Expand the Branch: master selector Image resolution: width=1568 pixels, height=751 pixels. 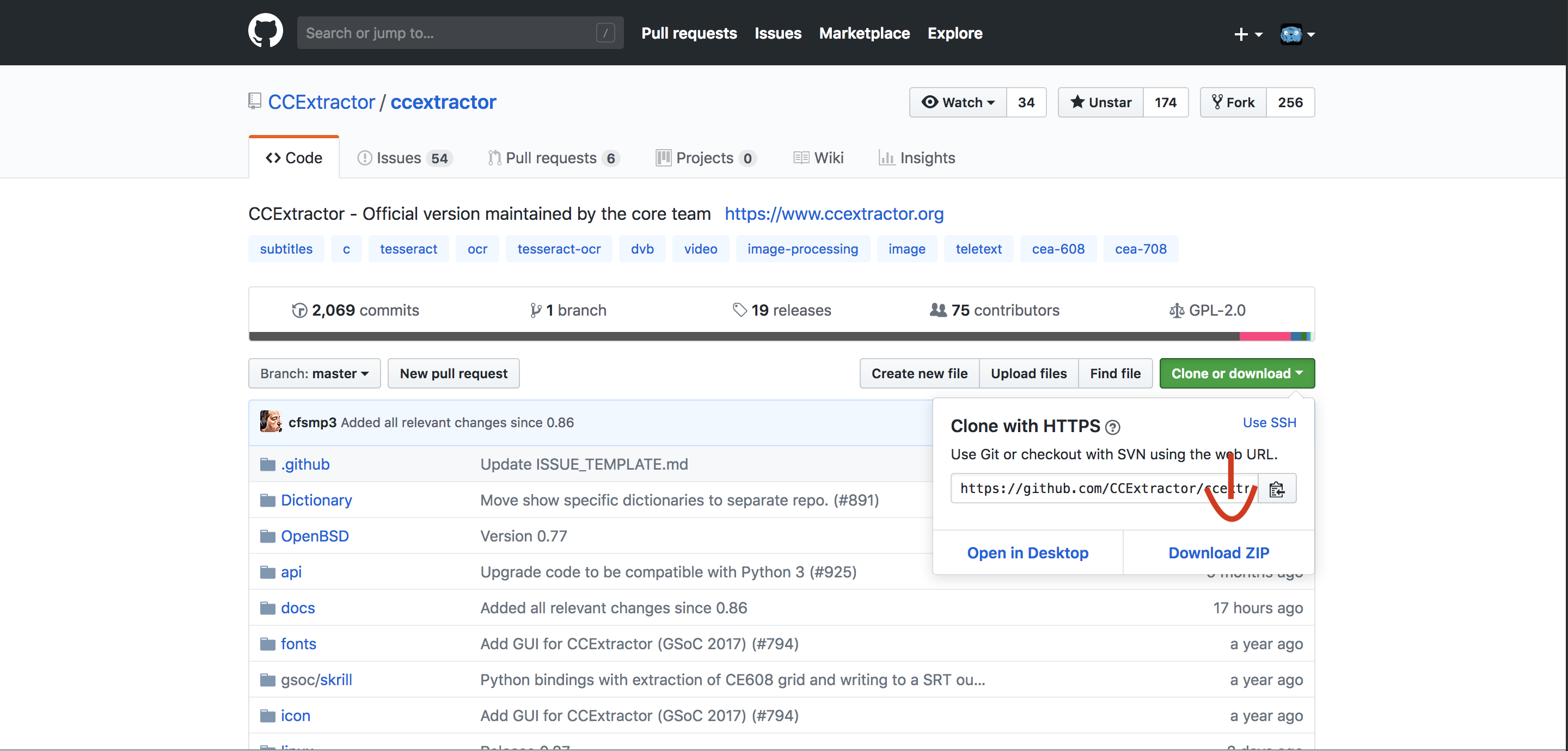click(x=314, y=374)
